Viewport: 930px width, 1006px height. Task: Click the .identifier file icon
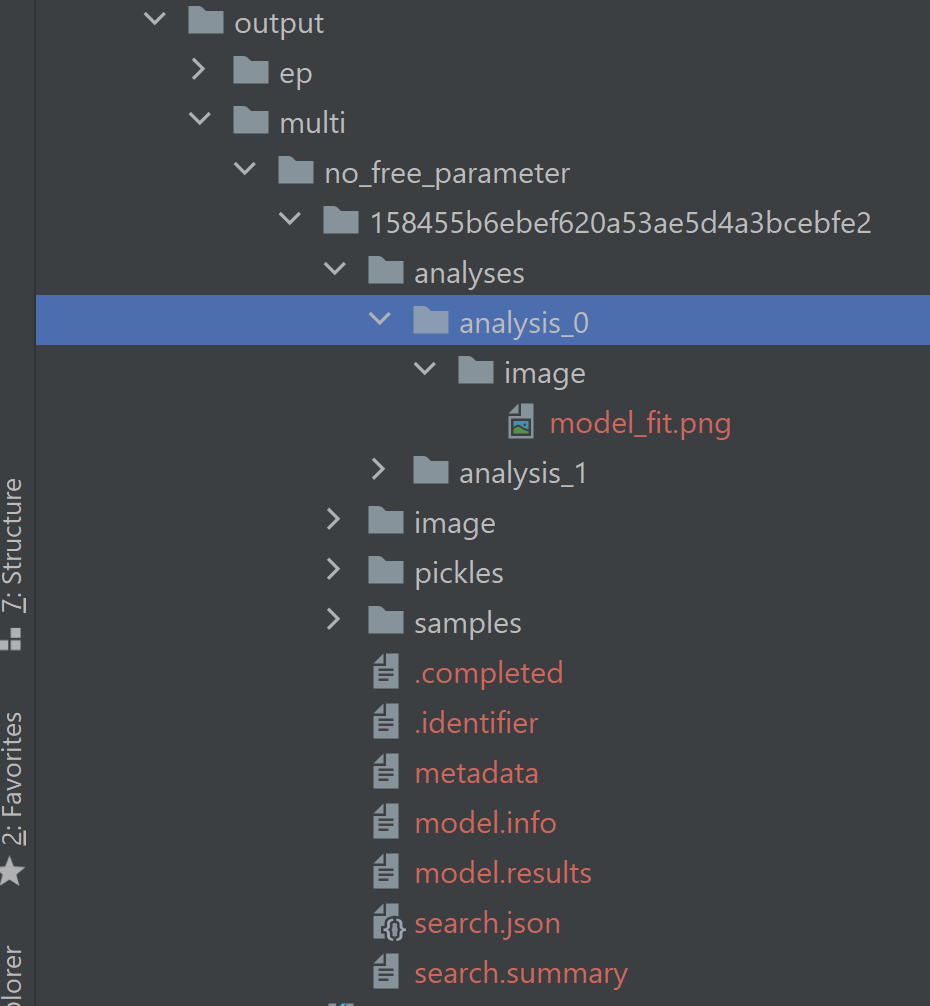coord(386,721)
